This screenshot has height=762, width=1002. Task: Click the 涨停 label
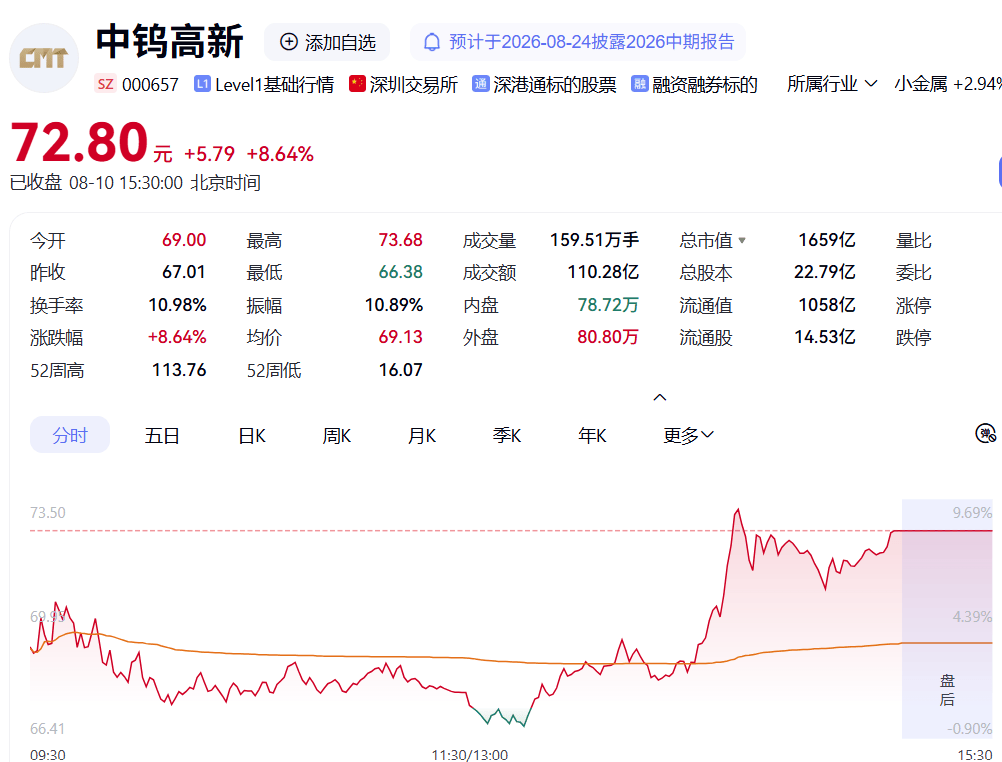coord(914,306)
